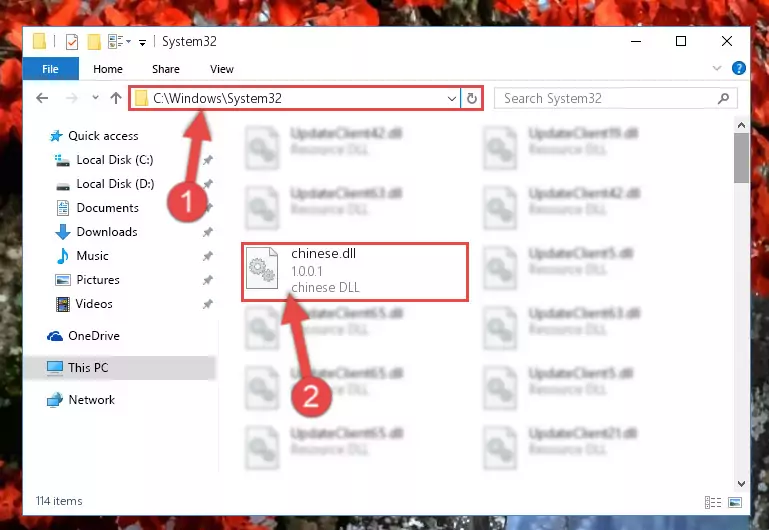The height and width of the screenshot is (530, 769).
Task: Open Help using the blue question icon
Action: pos(739,68)
